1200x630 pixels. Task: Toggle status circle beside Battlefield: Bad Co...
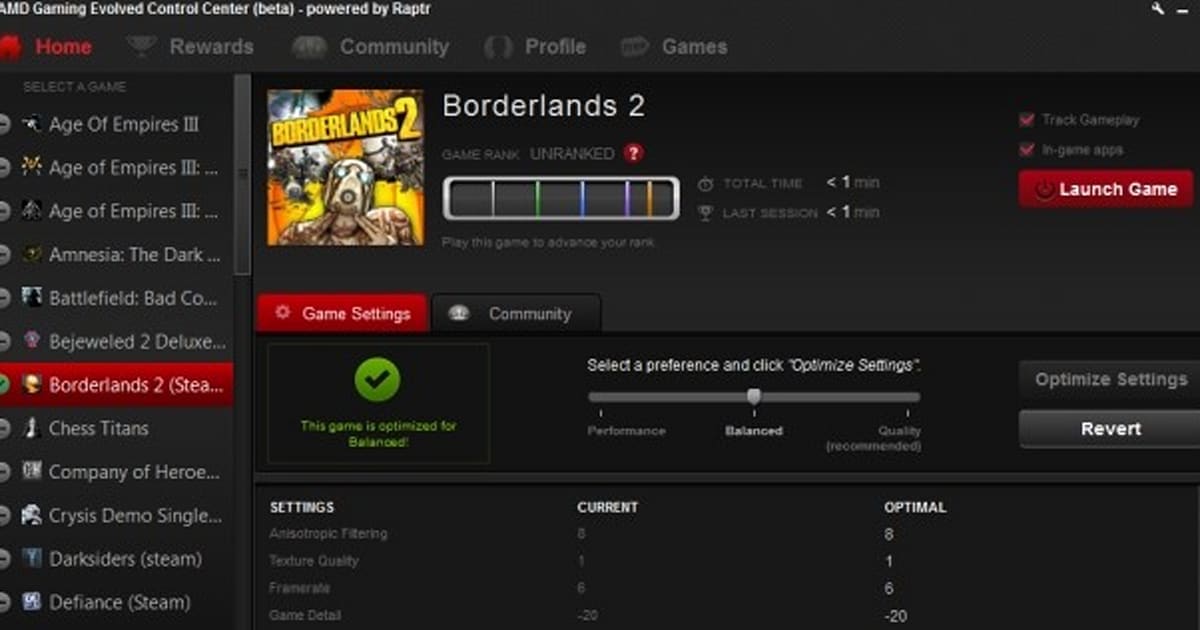tap(4, 297)
